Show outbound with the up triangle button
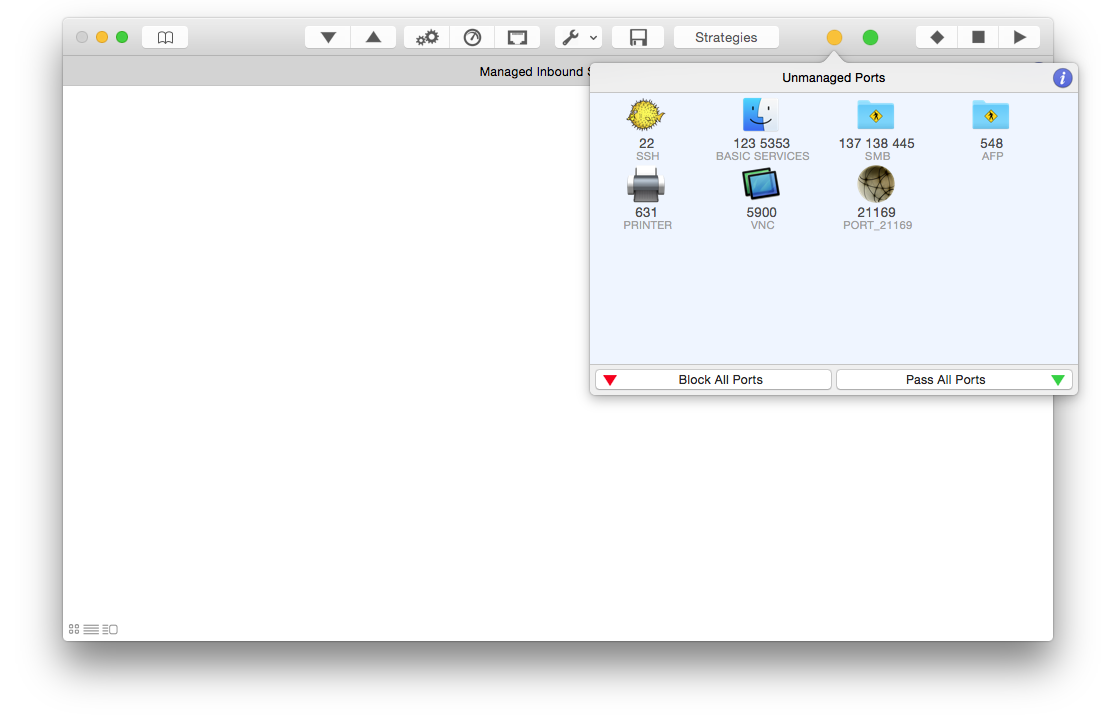Image resolution: width=1107 pixels, height=723 pixels. pyautogui.click(x=373, y=37)
